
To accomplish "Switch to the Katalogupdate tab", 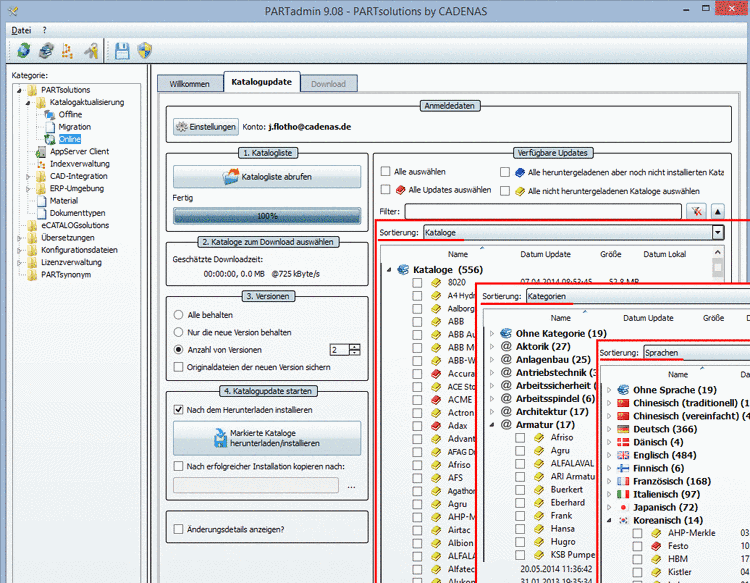I will coord(262,82).
